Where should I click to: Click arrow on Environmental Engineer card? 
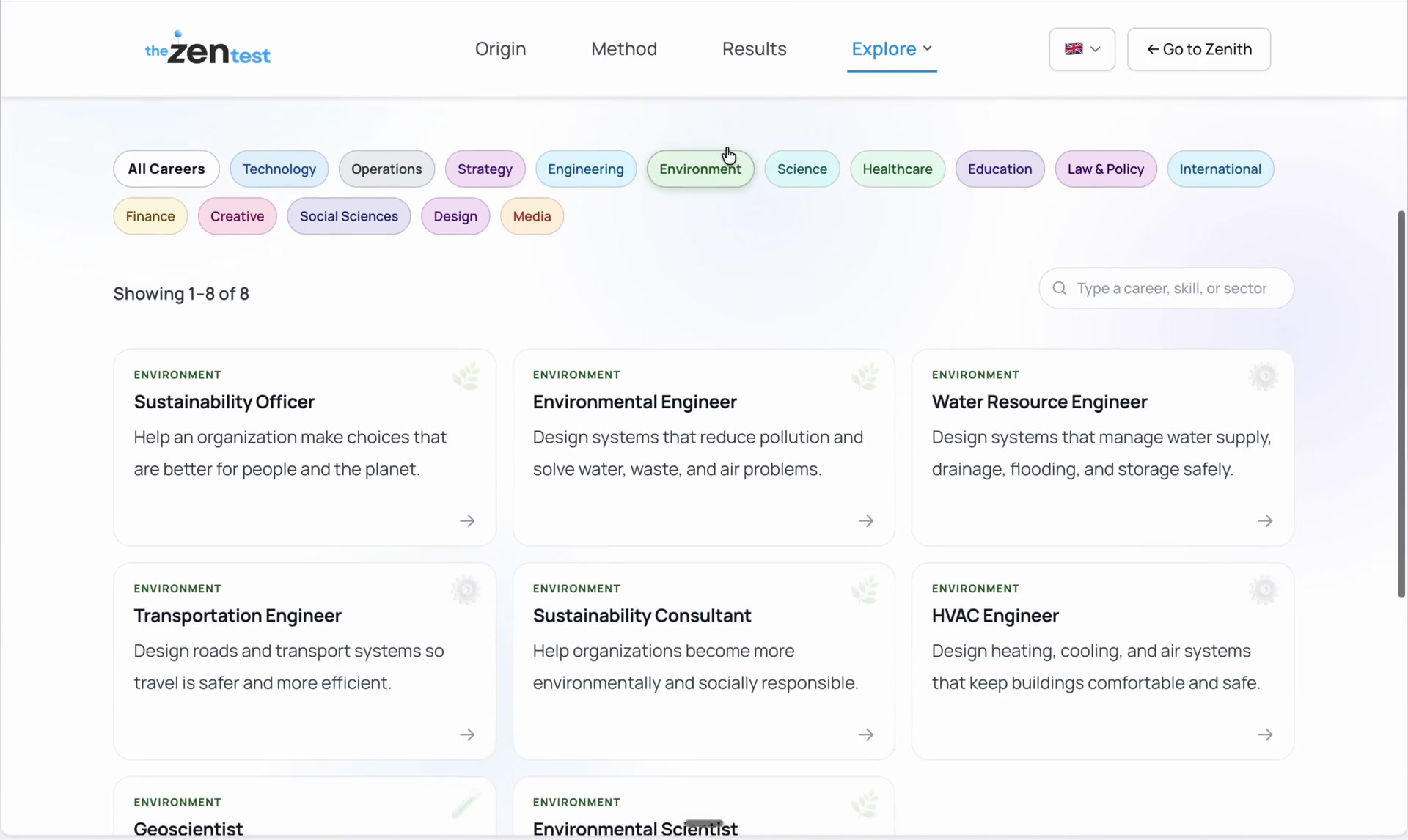point(866,521)
